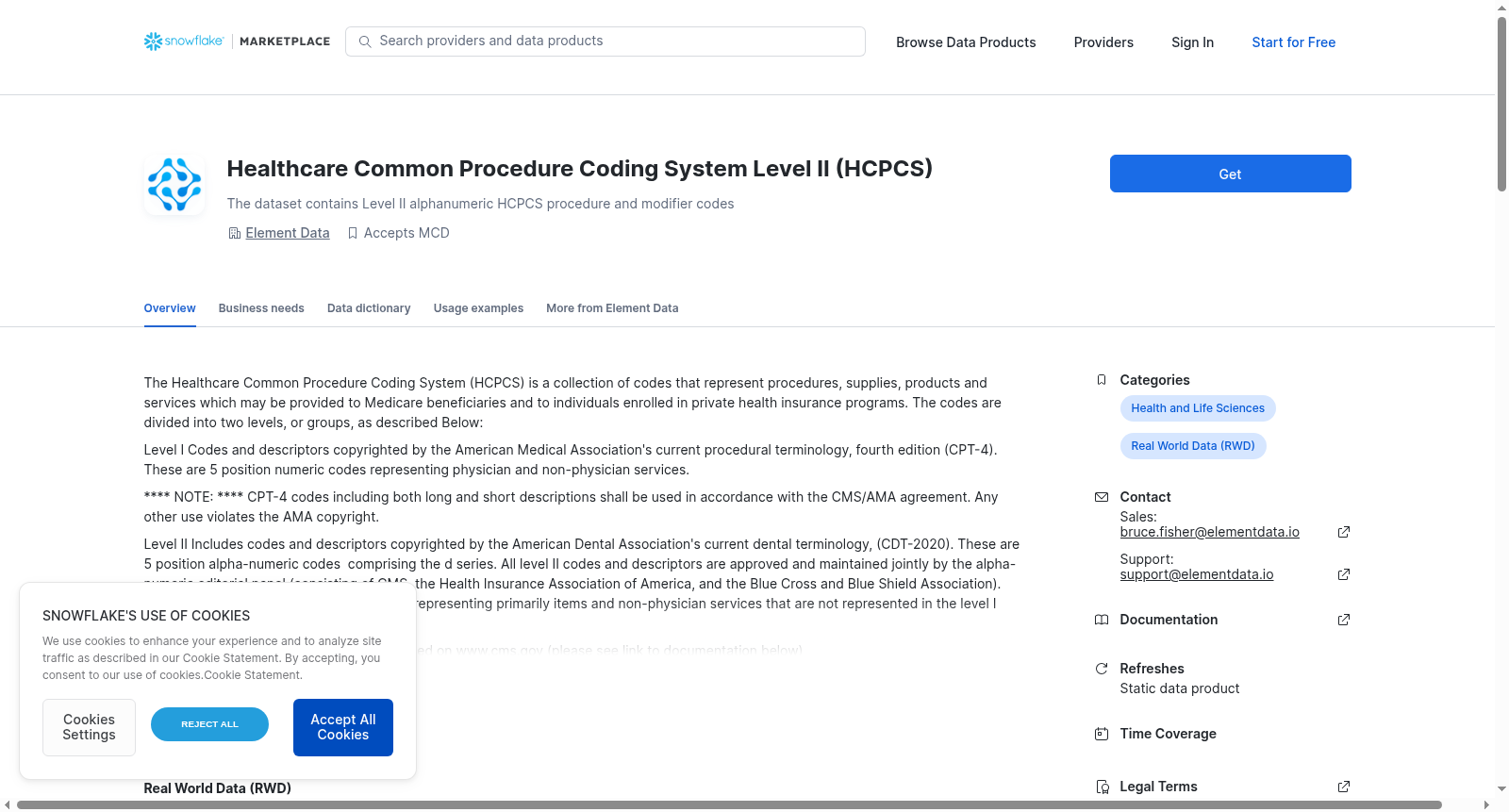Click REJECT ALL cookies button
Viewport: 1509px width, 812px height.
(209, 724)
